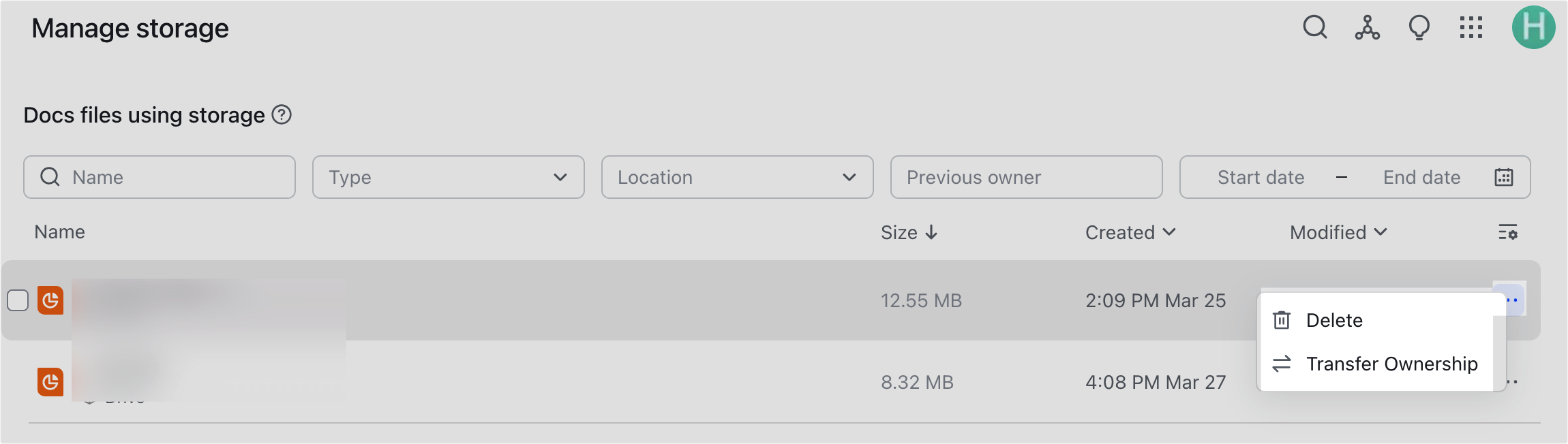This screenshot has width=1568, height=444.
Task: Open the Location dropdown
Action: click(737, 177)
